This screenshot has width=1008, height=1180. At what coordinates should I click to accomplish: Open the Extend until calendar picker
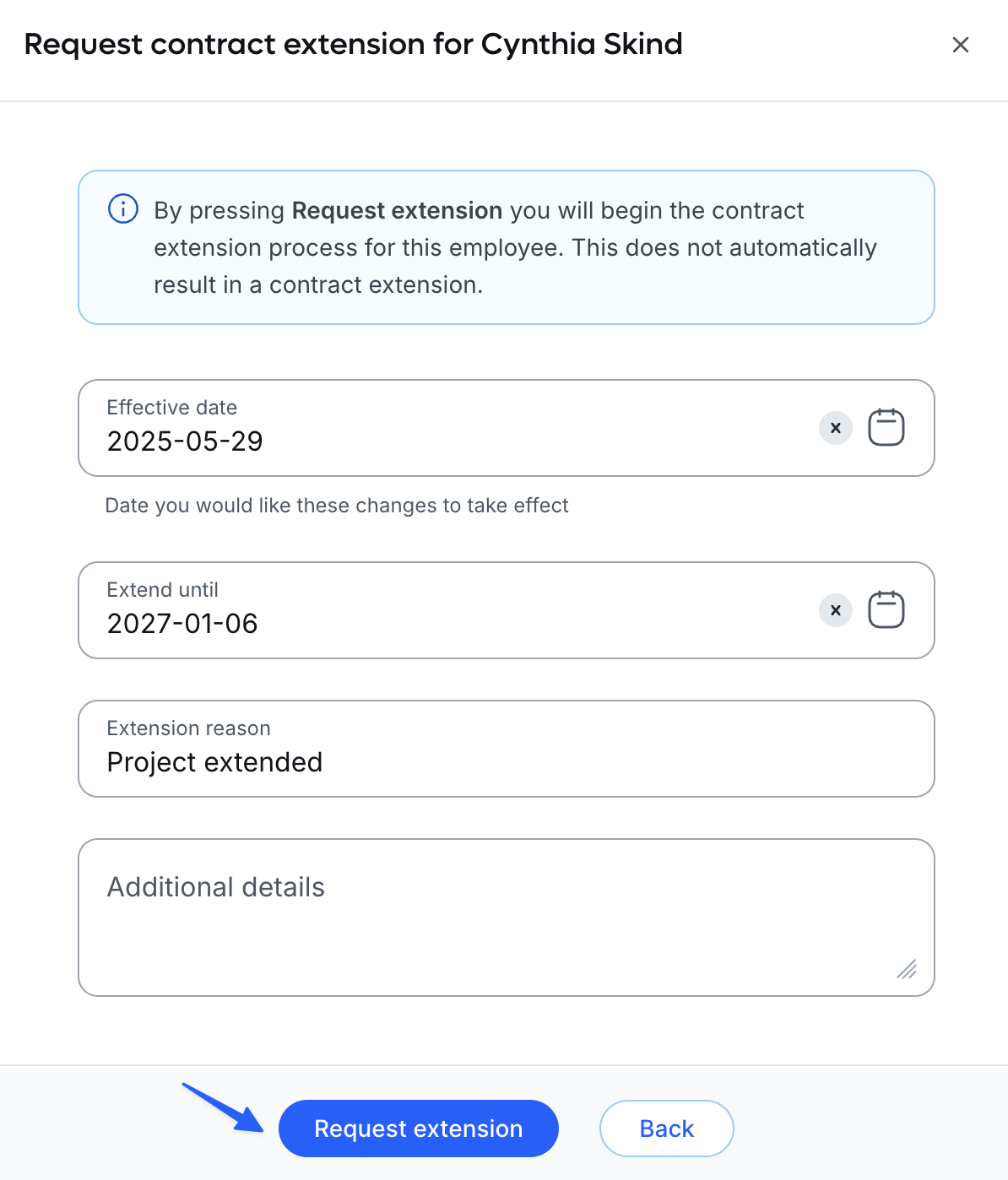(x=886, y=609)
